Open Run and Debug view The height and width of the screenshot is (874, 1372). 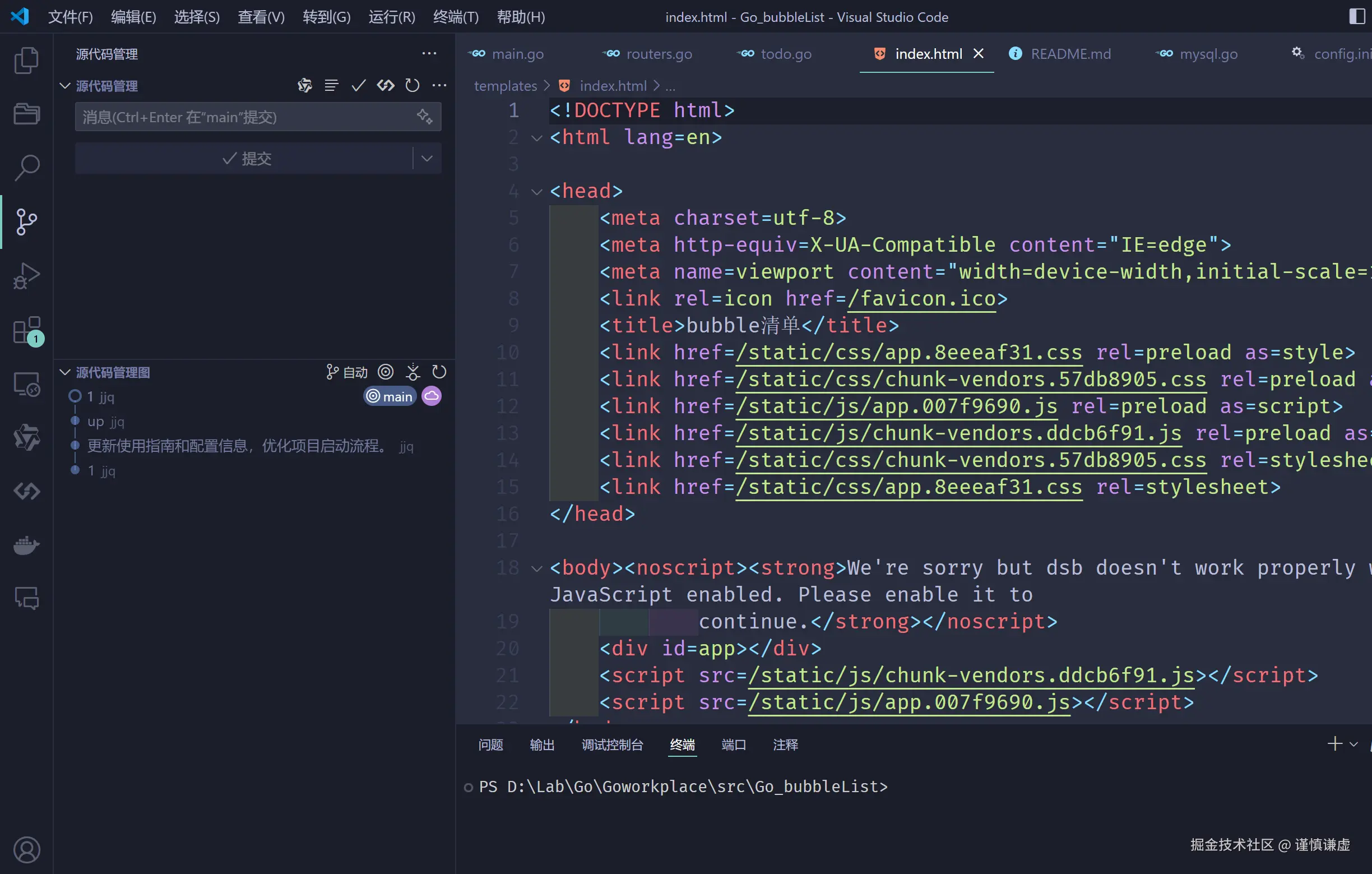(26, 276)
